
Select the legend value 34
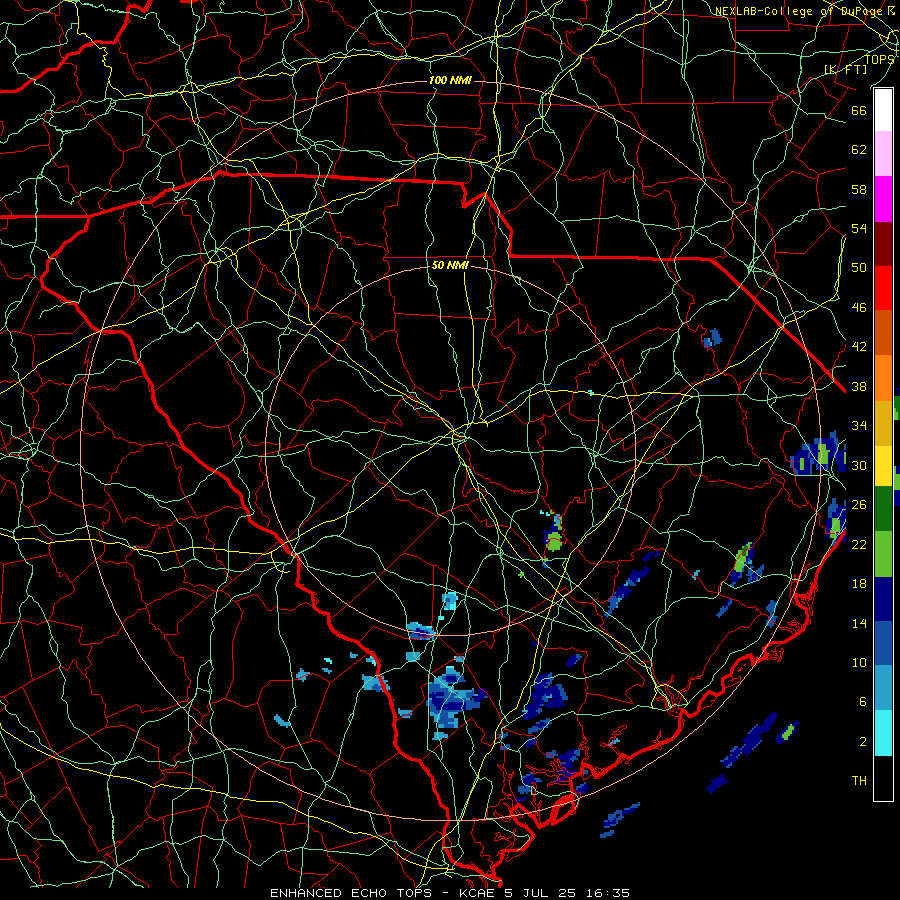(859, 426)
